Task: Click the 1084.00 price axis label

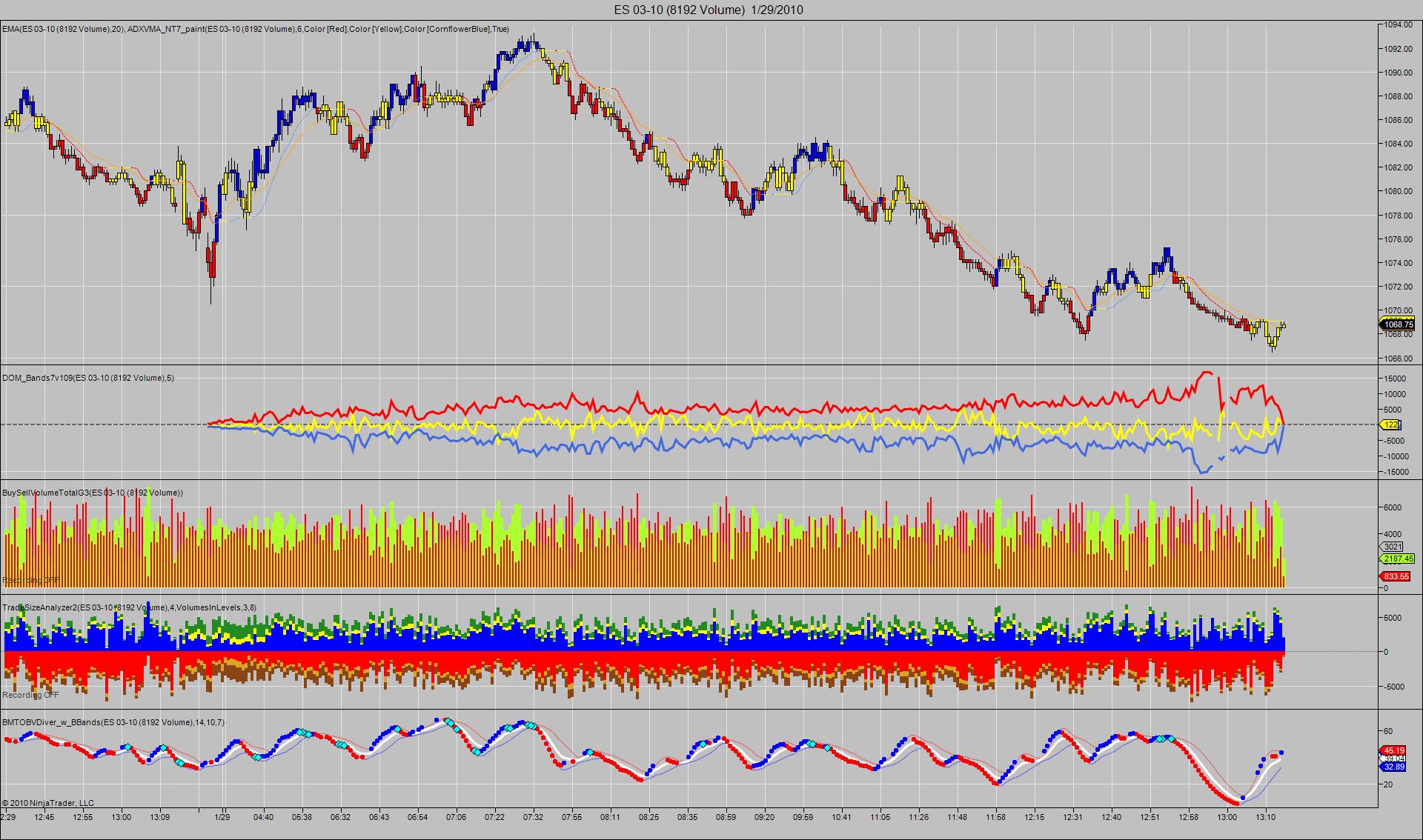Action: coord(1398,144)
